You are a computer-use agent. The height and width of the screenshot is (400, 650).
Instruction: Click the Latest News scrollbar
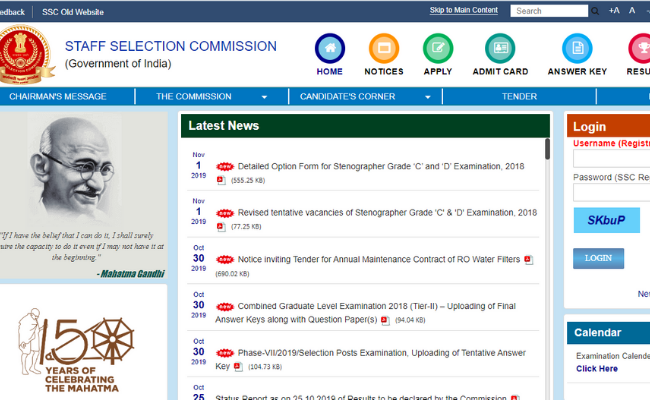tap(547, 150)
